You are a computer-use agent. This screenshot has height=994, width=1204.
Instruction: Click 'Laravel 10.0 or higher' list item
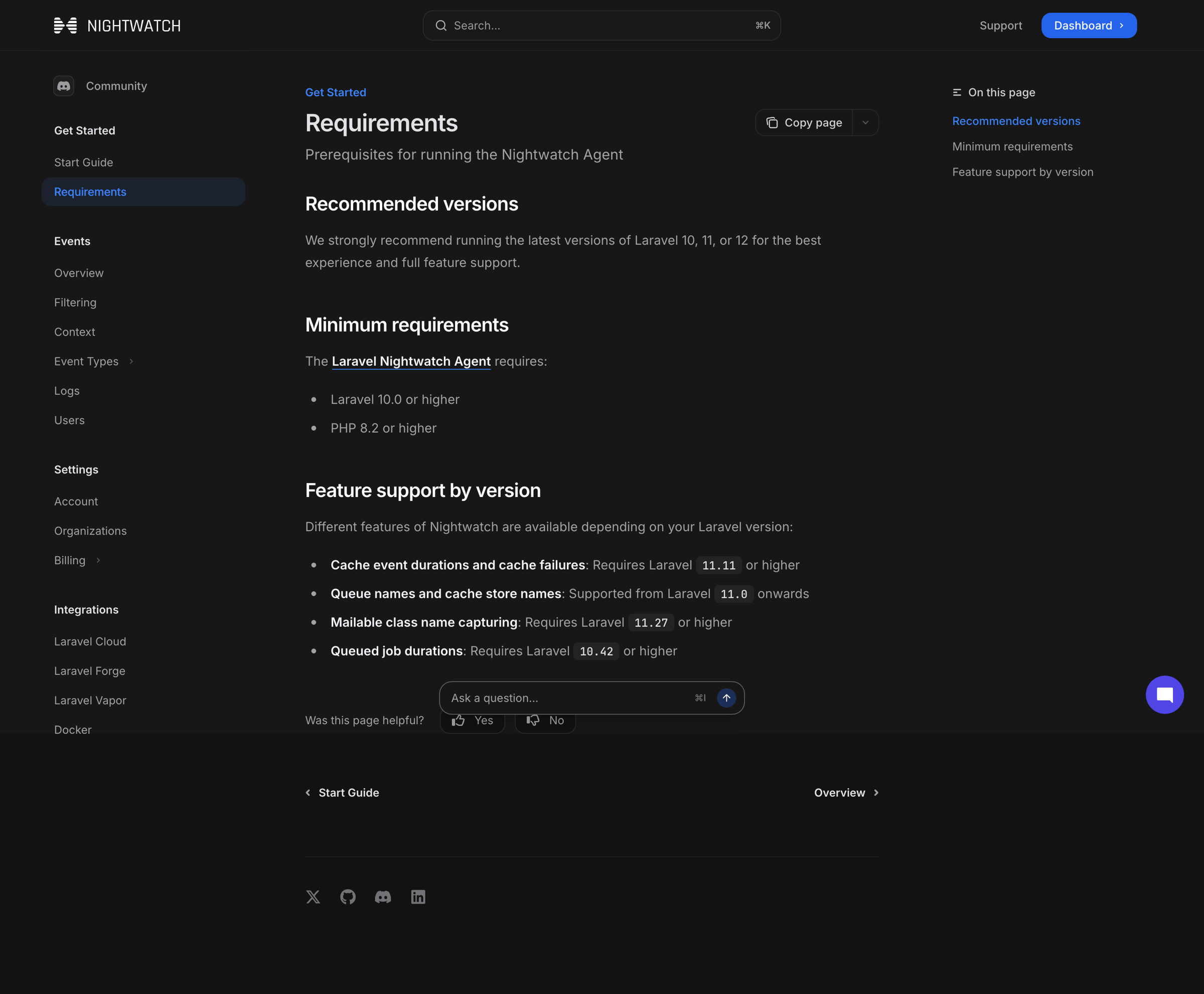click(x=395, y=400)
